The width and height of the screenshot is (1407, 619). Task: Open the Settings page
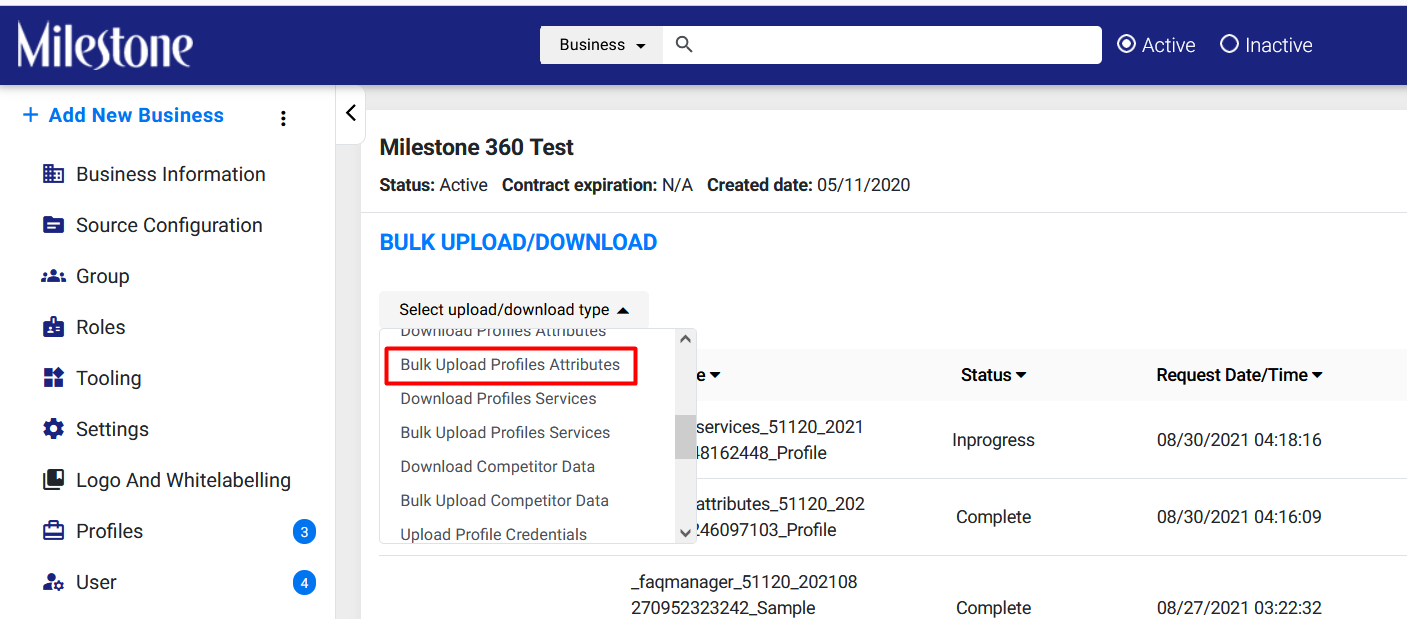click(x=112, y=429)
